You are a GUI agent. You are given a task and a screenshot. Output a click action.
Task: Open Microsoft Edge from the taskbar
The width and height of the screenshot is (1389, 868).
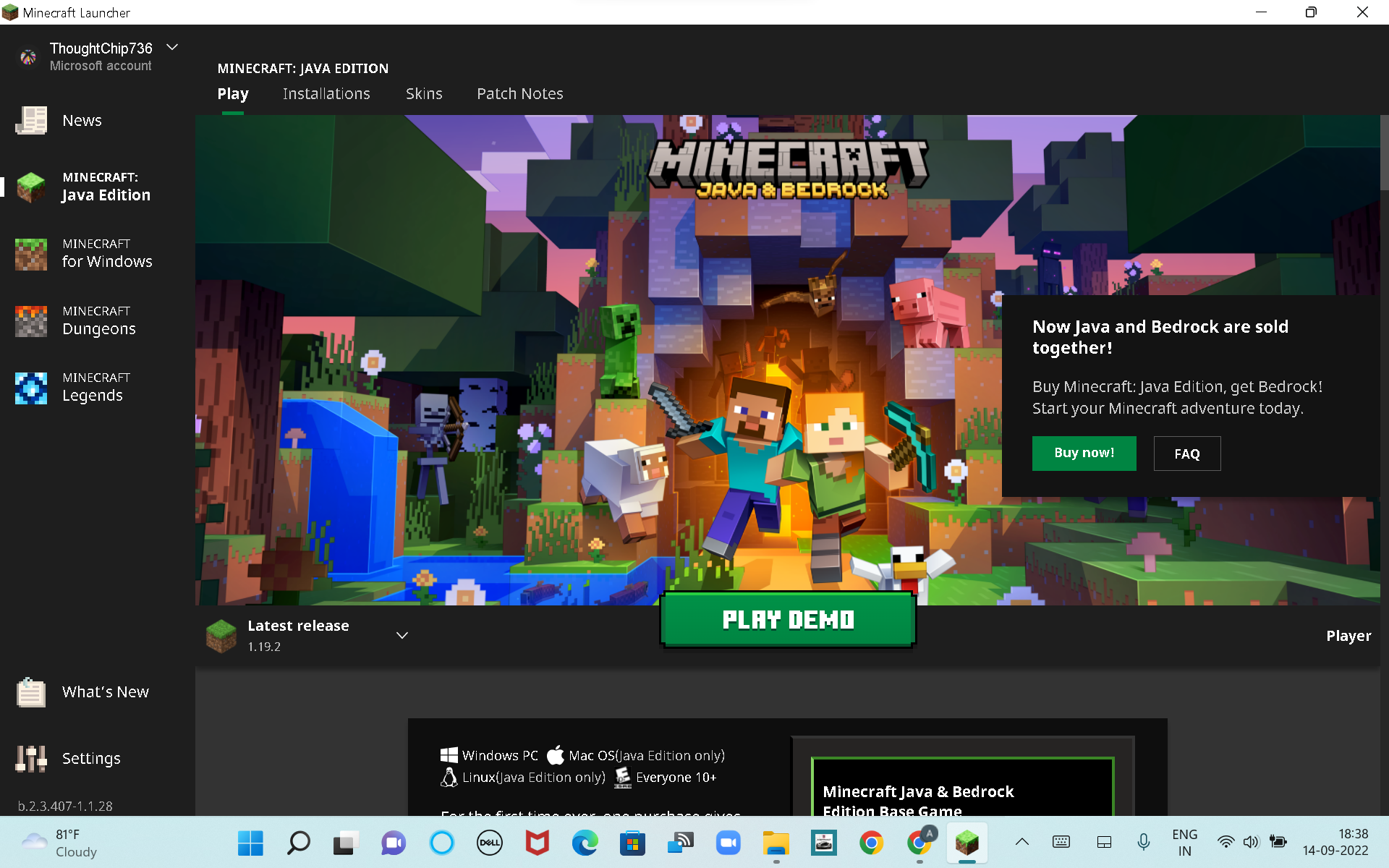click(585, 843)
